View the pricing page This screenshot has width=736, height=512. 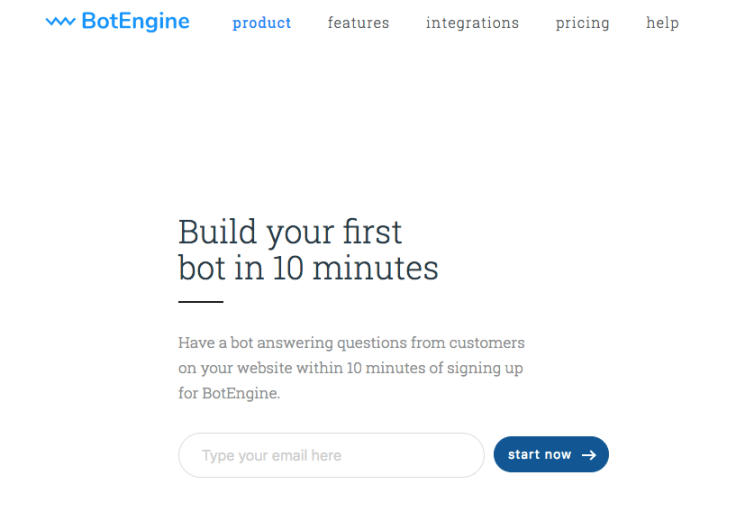click(583, 23)
